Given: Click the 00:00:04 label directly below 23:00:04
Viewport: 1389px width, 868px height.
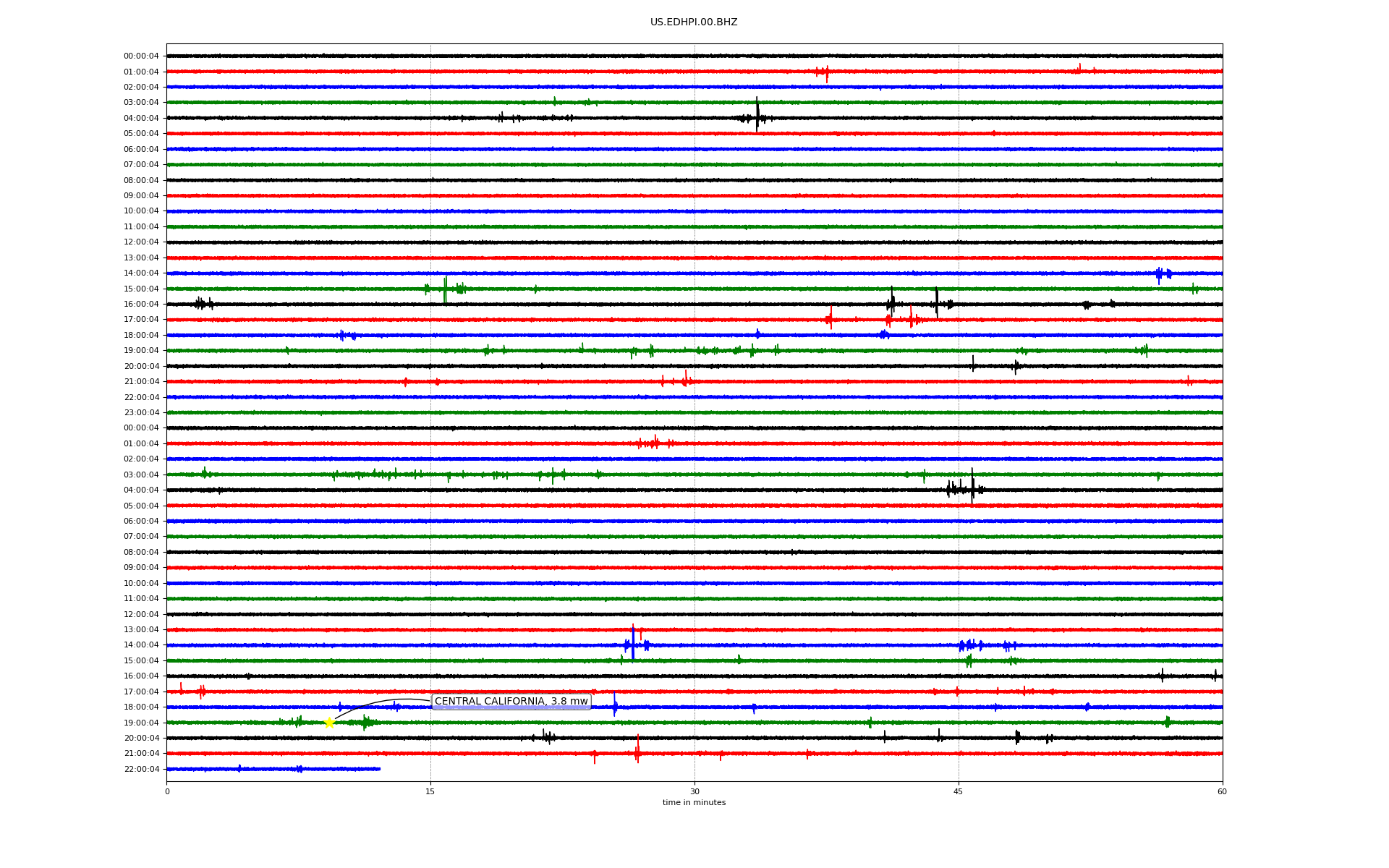Looking at the screenshot, I should (x=141, y=428).
